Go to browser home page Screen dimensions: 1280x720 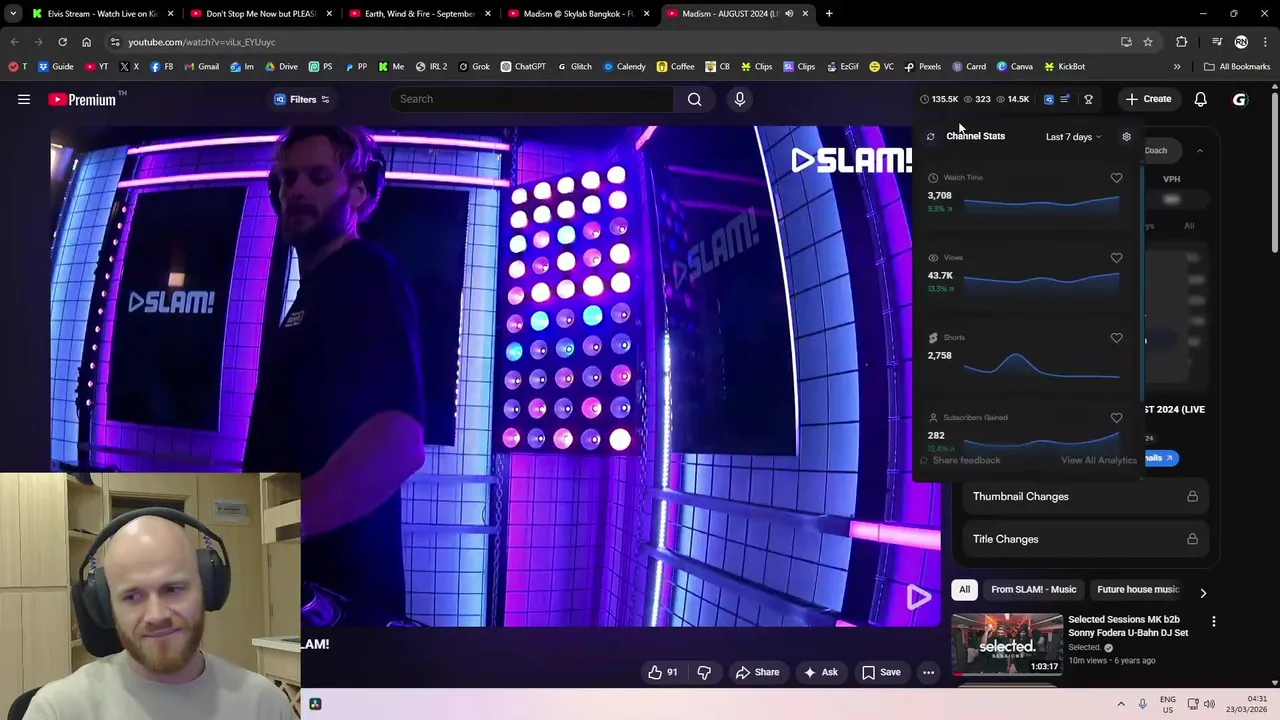click(86, 42)
